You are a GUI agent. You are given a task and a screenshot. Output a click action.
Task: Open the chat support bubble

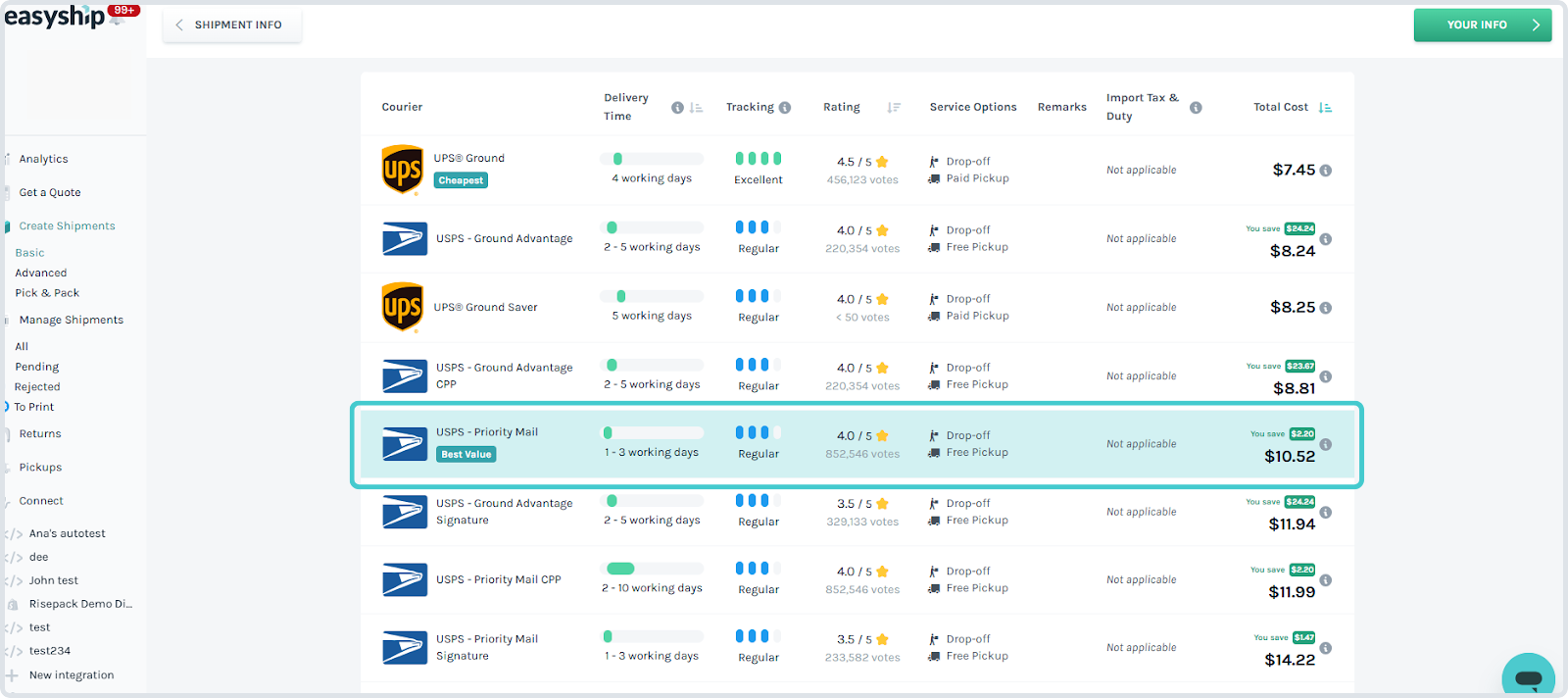(x=1528, y=676)
